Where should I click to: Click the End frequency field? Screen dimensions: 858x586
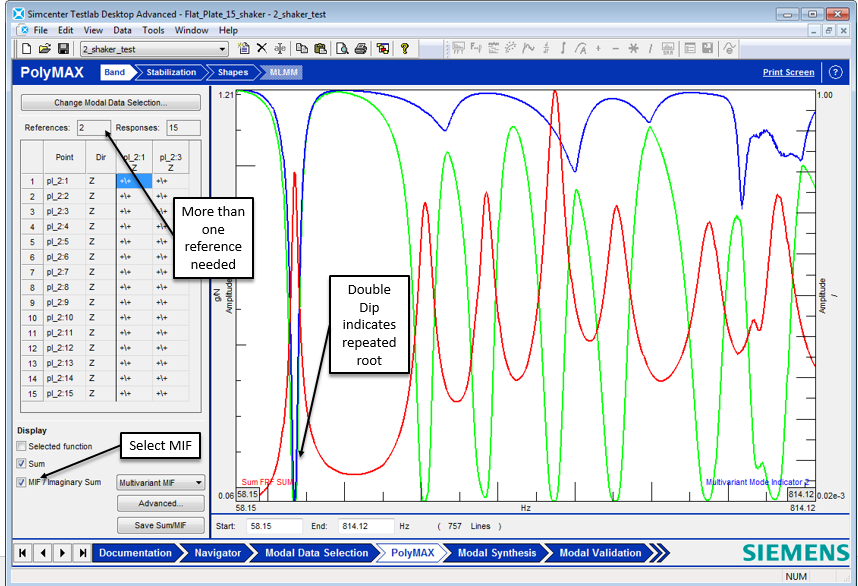366,526
